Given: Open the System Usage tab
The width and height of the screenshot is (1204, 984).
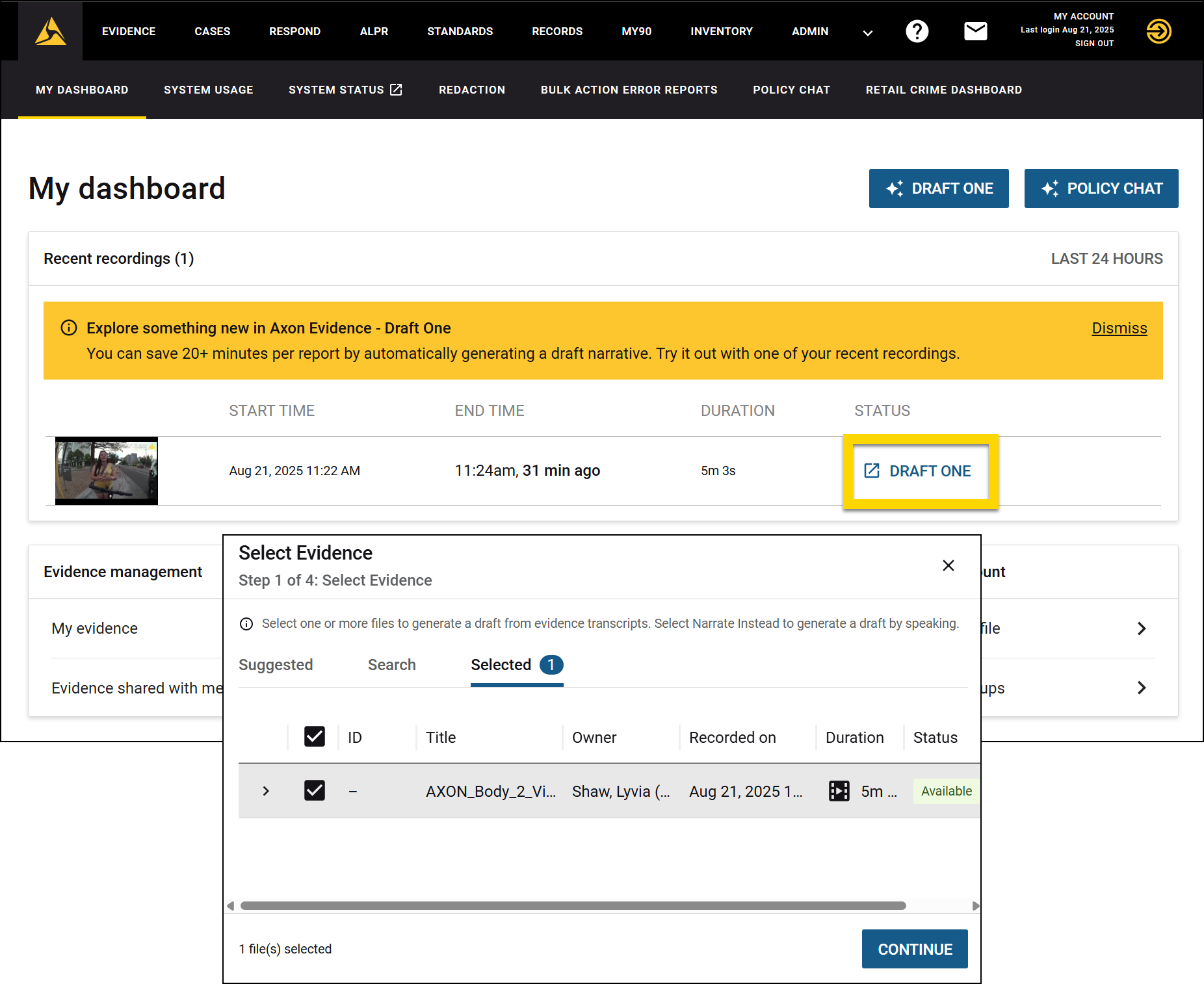Looking at the screenshot, I should (x=208, y=90).
